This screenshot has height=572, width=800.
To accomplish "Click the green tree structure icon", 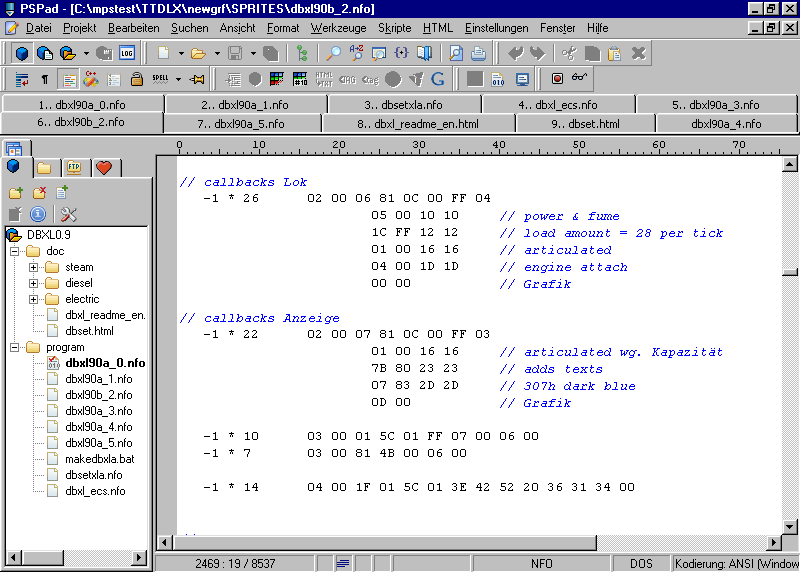I will click(x=302, y=53).
